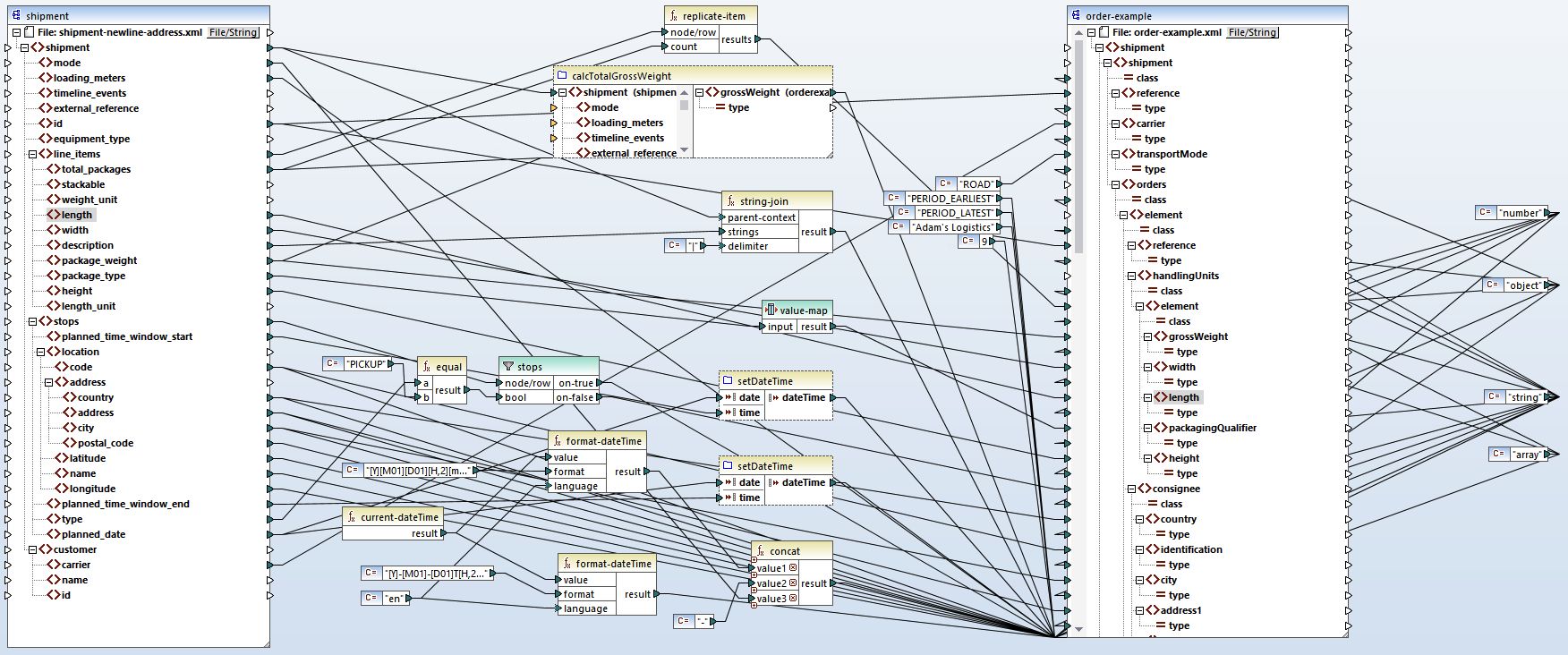This screenshot has width=1568, height=655.
Task: Click the "PICKUP" constant C= icon
Action: point(333,363)
